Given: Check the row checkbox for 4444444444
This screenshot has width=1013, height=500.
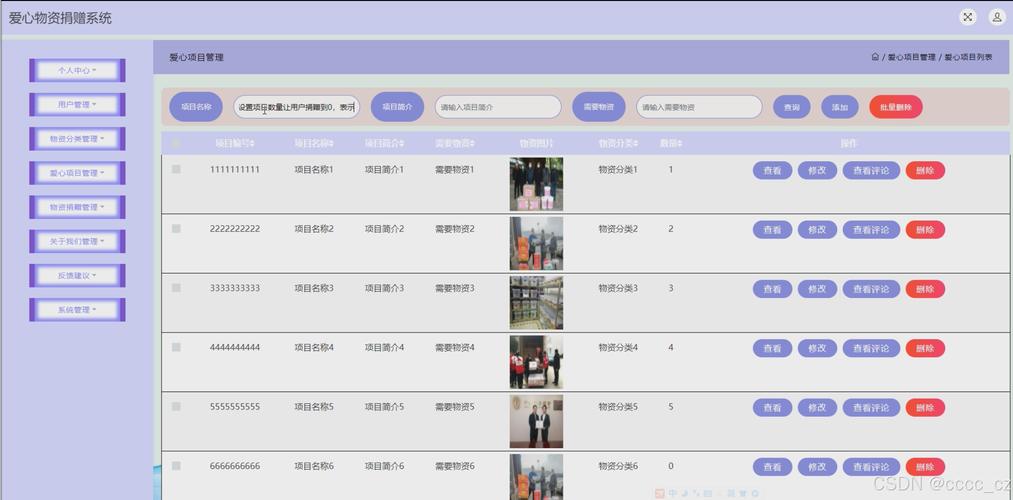Looking at the screenshot, I should click(176, 348).
